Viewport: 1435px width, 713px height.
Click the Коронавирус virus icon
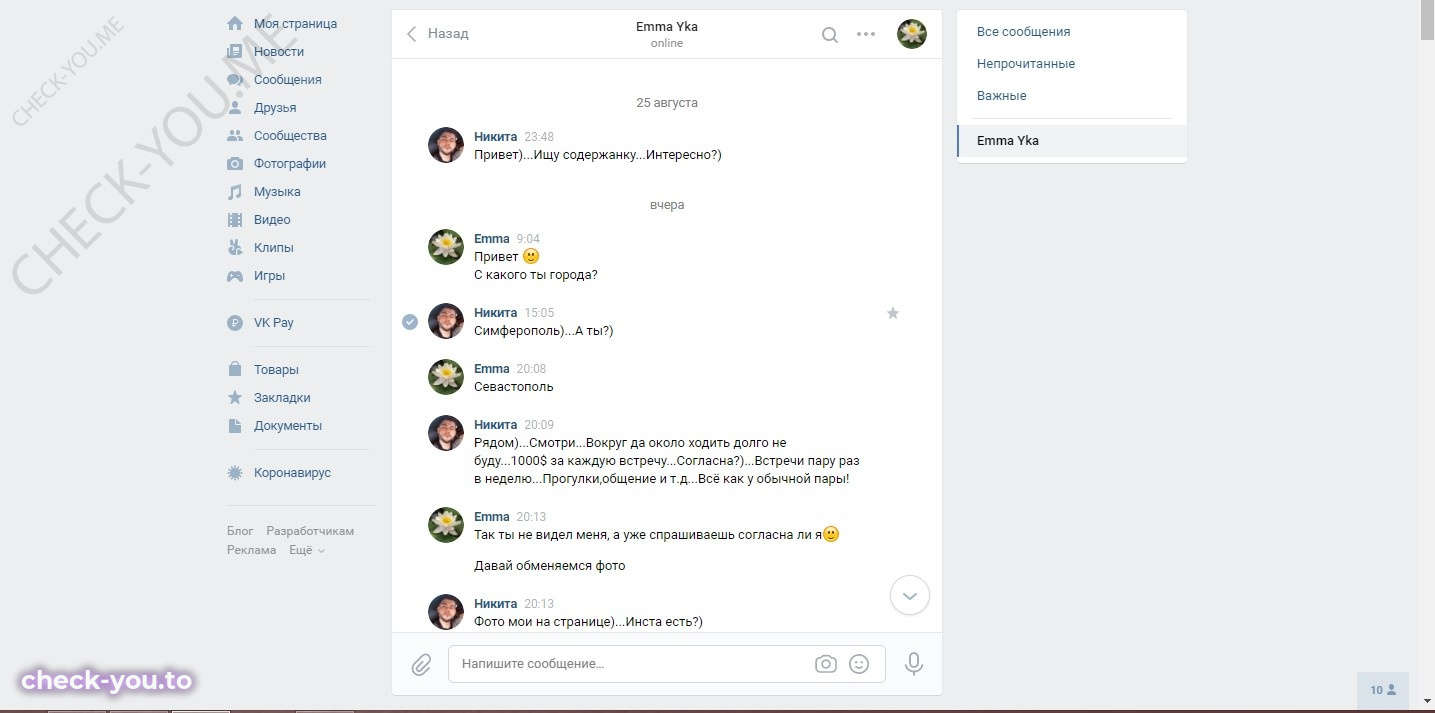[235, 472]
